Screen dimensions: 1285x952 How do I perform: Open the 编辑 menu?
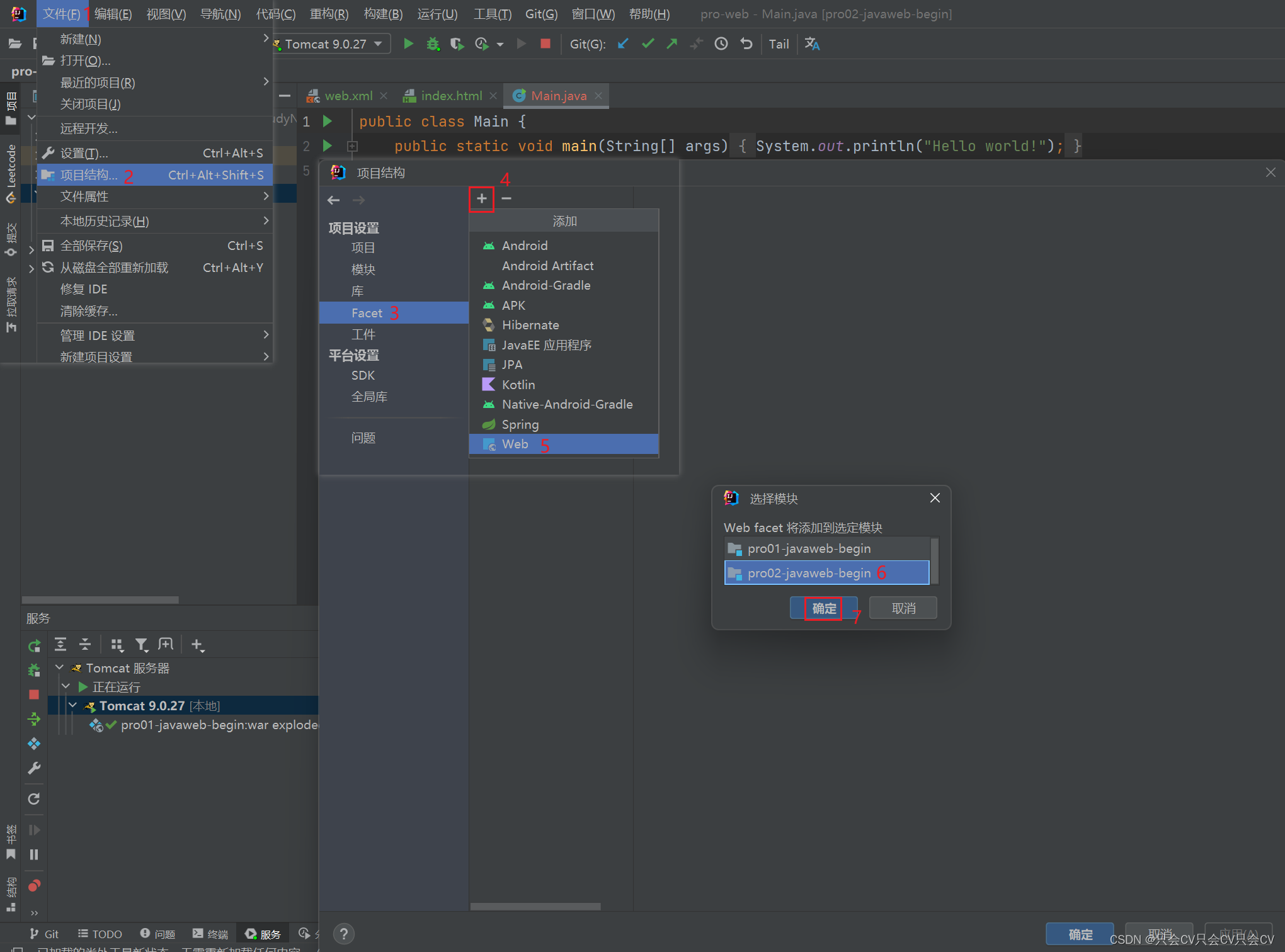(x=113, y=14)
